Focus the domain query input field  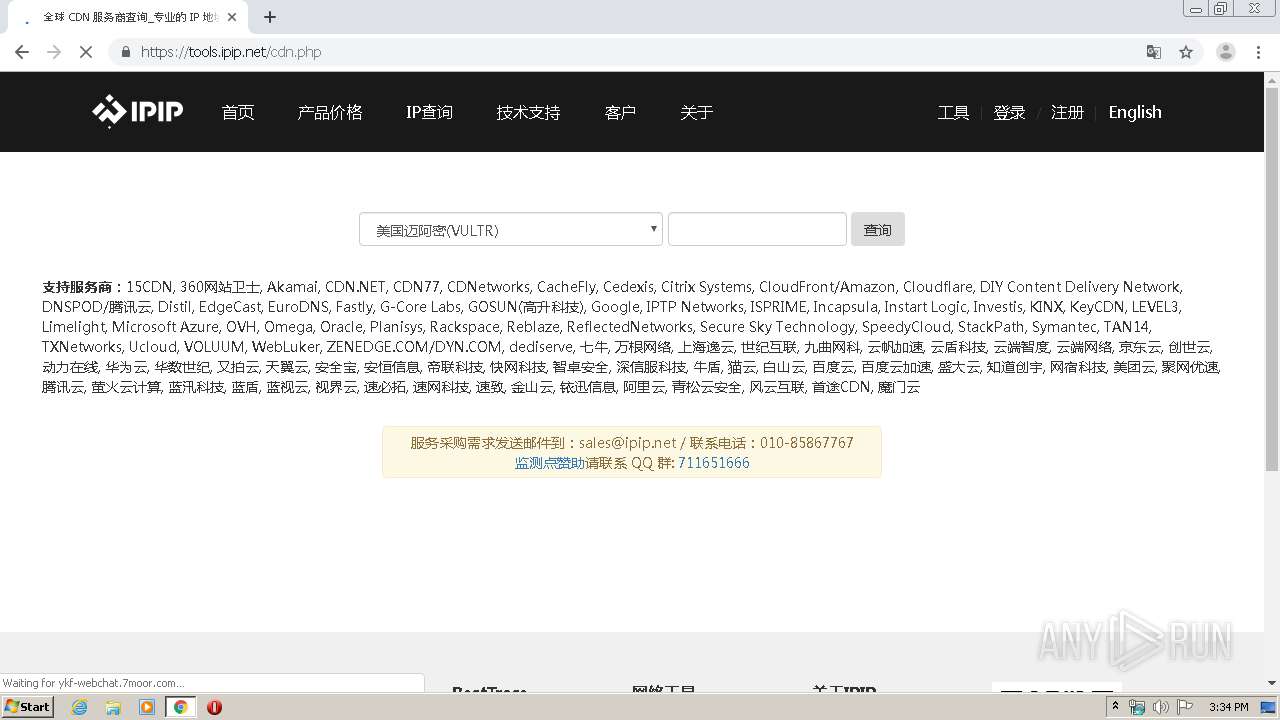point(757,229)
